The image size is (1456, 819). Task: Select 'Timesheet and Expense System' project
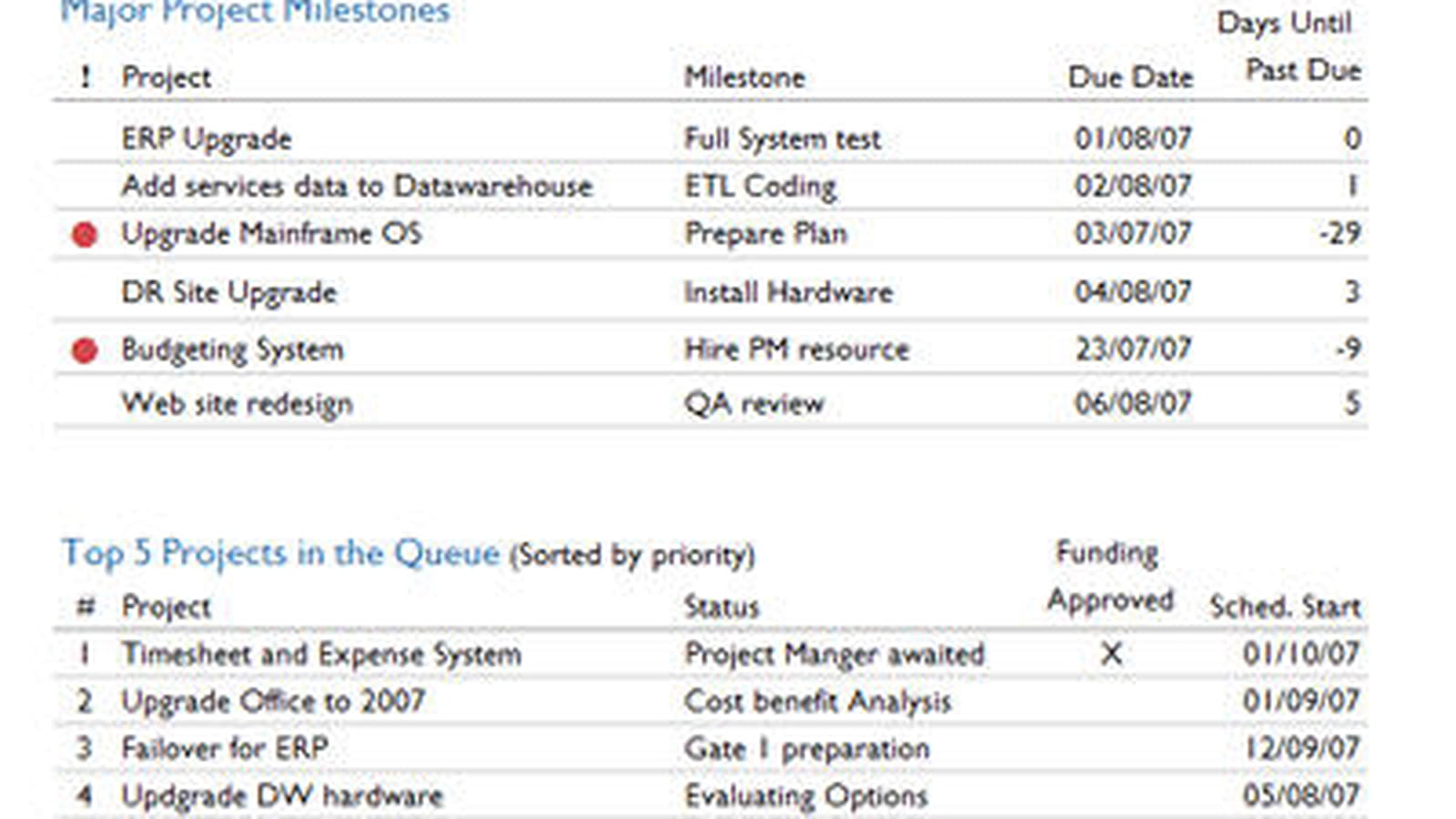tap(321, 654)
